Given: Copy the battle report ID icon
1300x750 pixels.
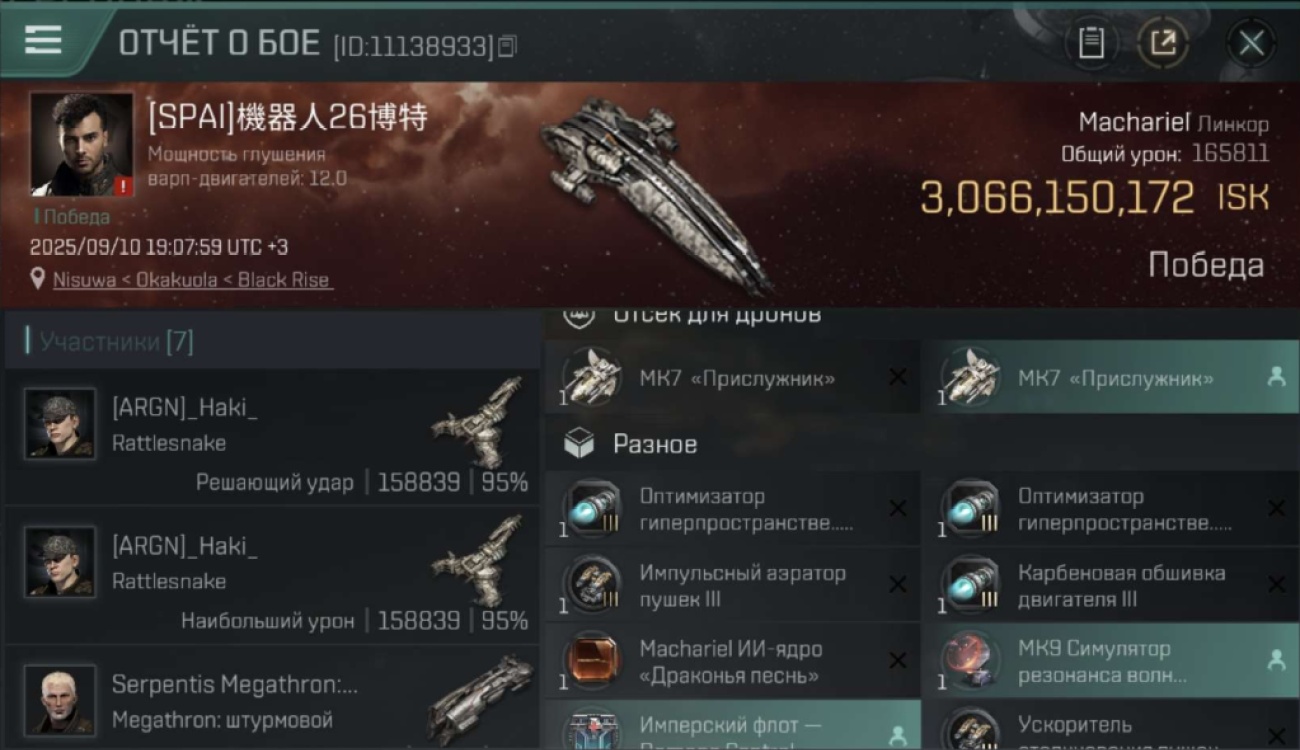Looking at the screenshot, I should [508, 45].
